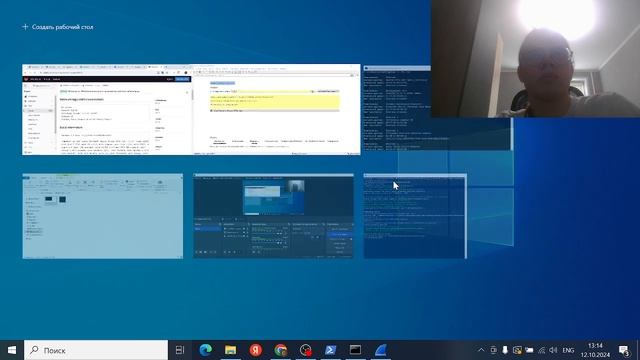Toggle the Task View taskbar button
Viewport: 640px width, 360px height.
[x=180, y=350]
